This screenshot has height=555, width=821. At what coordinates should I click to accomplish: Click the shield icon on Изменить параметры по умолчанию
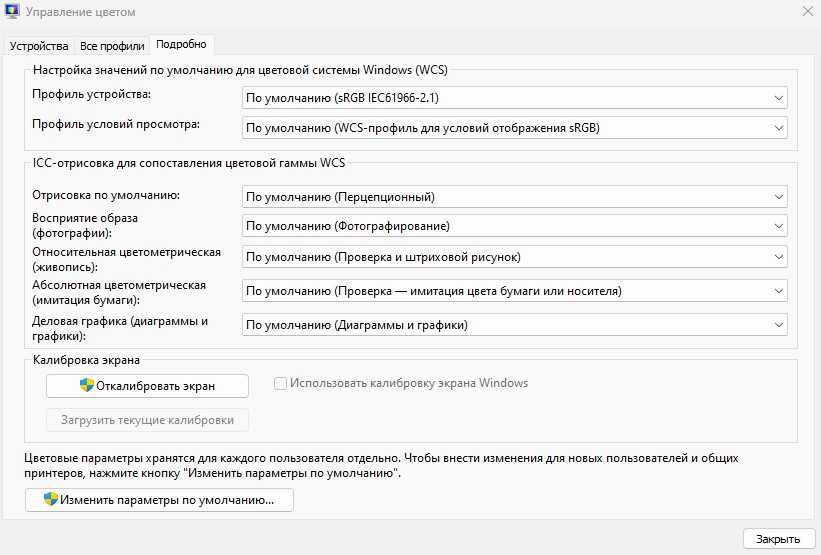(x=50, y=499)
